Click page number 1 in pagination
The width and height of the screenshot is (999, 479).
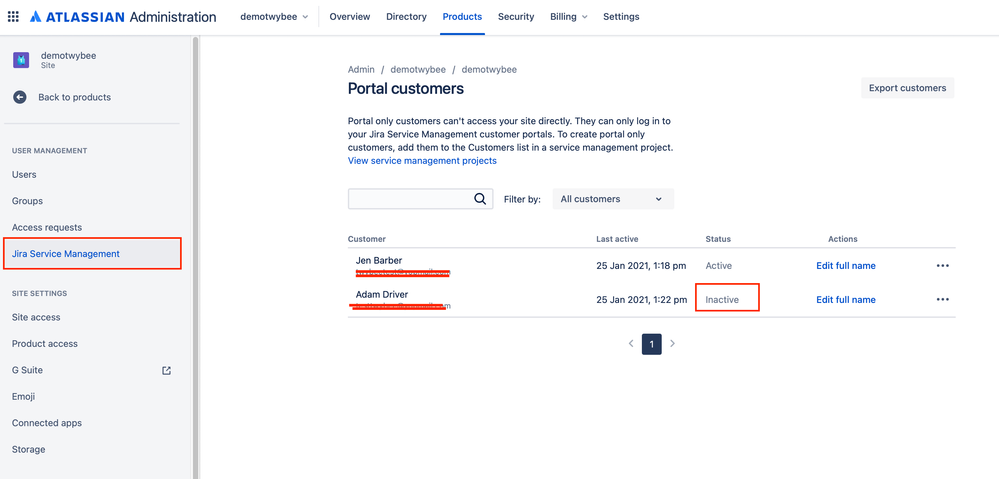click(651, 344)
